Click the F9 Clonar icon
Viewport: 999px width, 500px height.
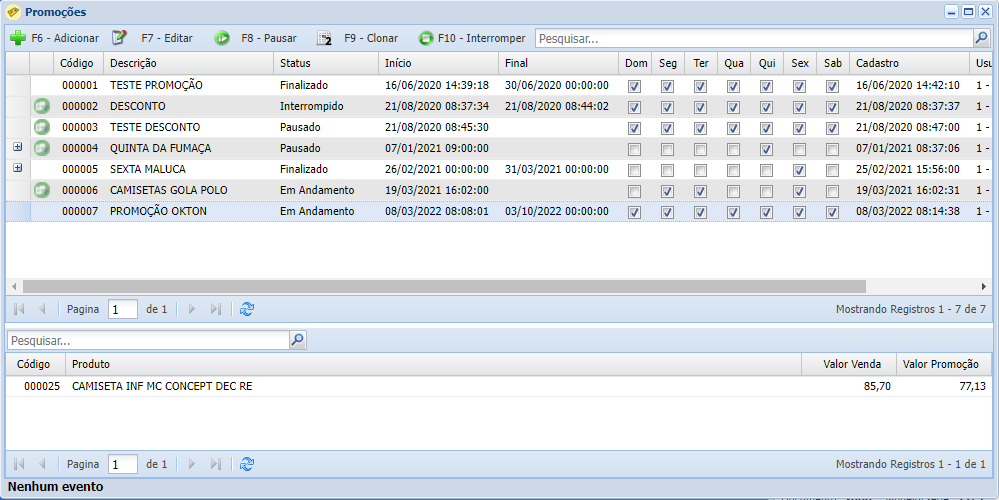point(324,38)
